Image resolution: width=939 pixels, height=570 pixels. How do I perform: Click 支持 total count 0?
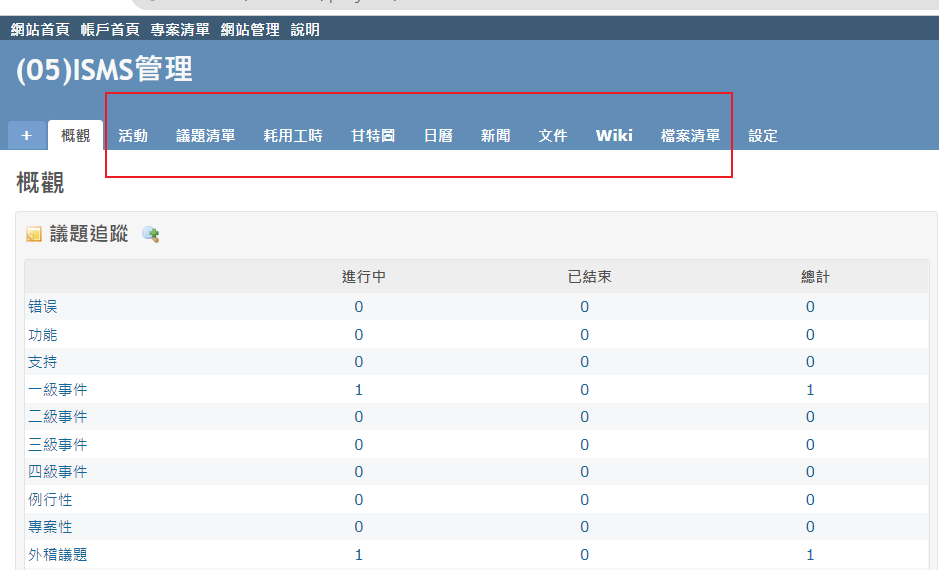tap(810, 362)
